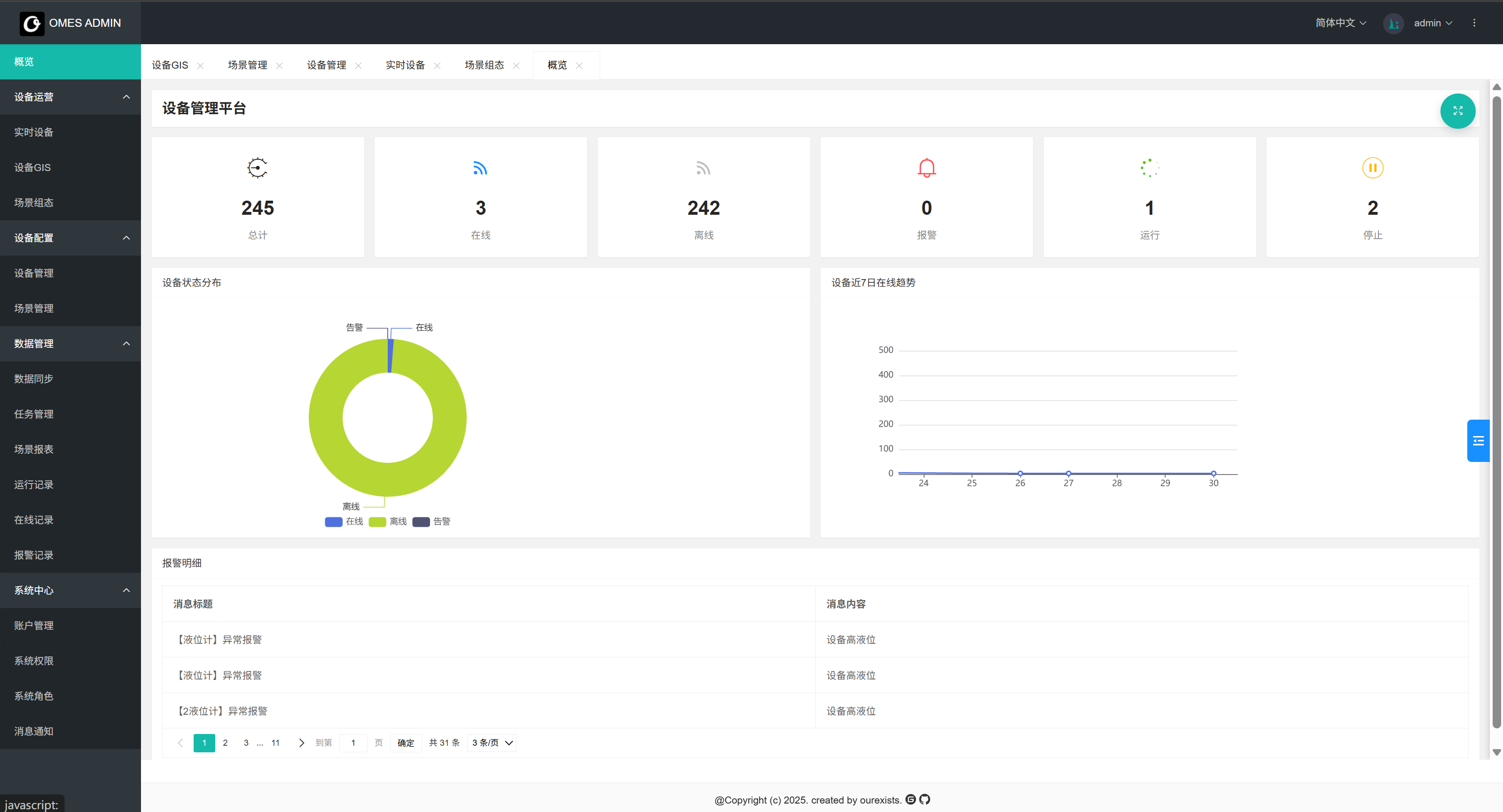The width and height of the screenshot is (1503, 812).
Task: Toggle 离线 legend in pie chart
Action: (387, 522)
